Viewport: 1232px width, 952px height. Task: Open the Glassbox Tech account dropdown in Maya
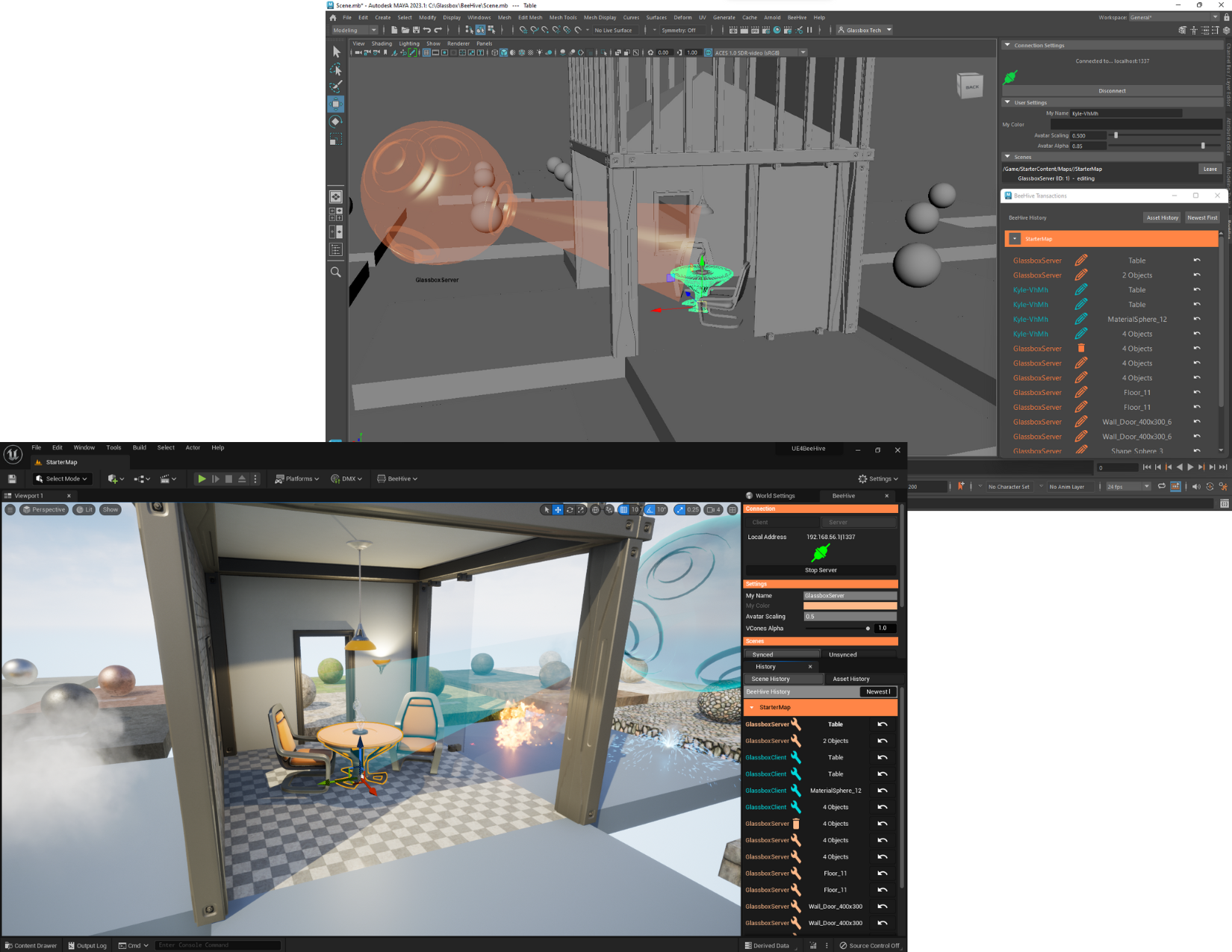pyautogui.click(x=865, y=30)
